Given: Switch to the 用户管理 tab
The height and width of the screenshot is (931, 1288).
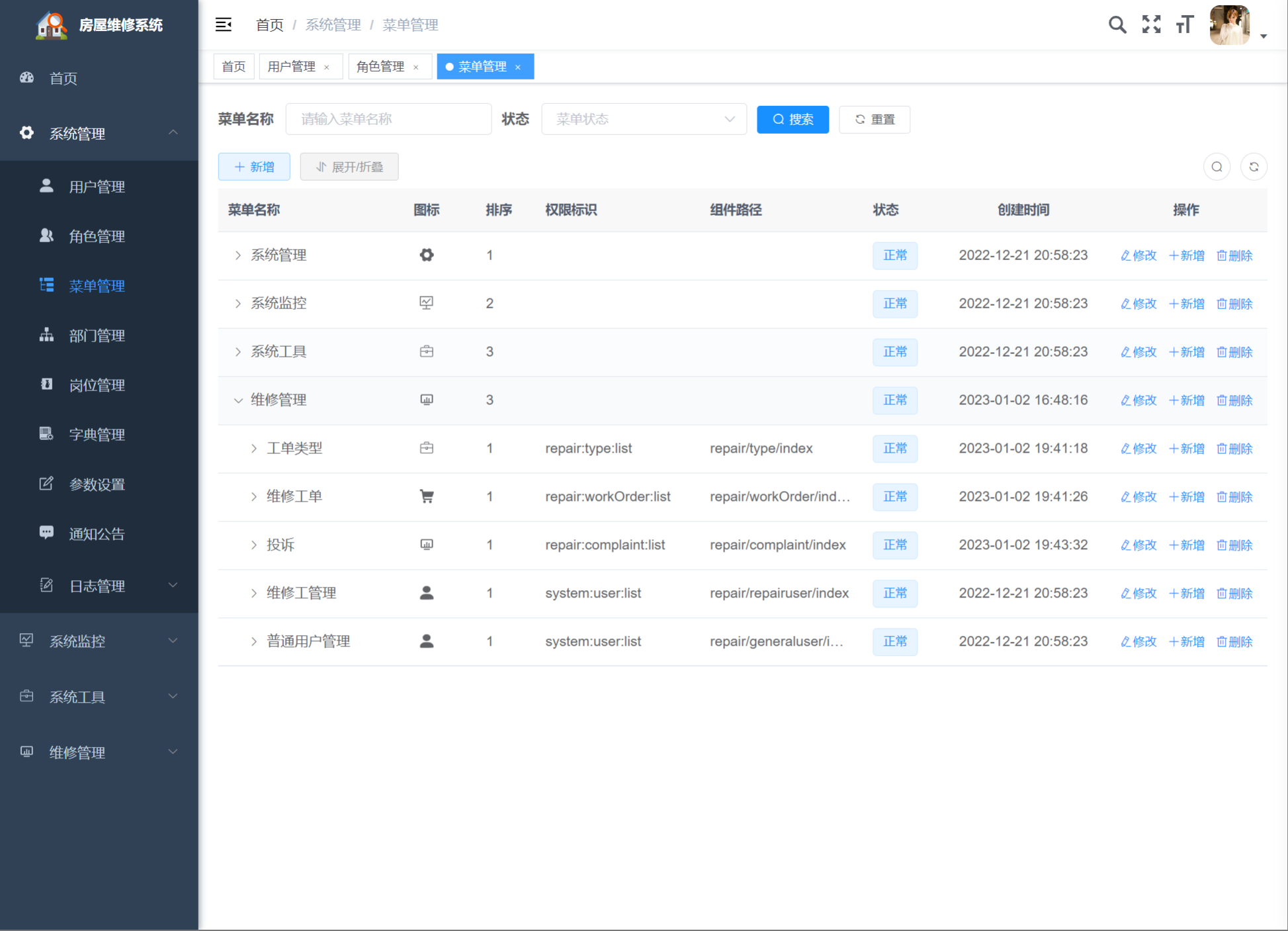Looking at the screenshot, I should [291, 67].
